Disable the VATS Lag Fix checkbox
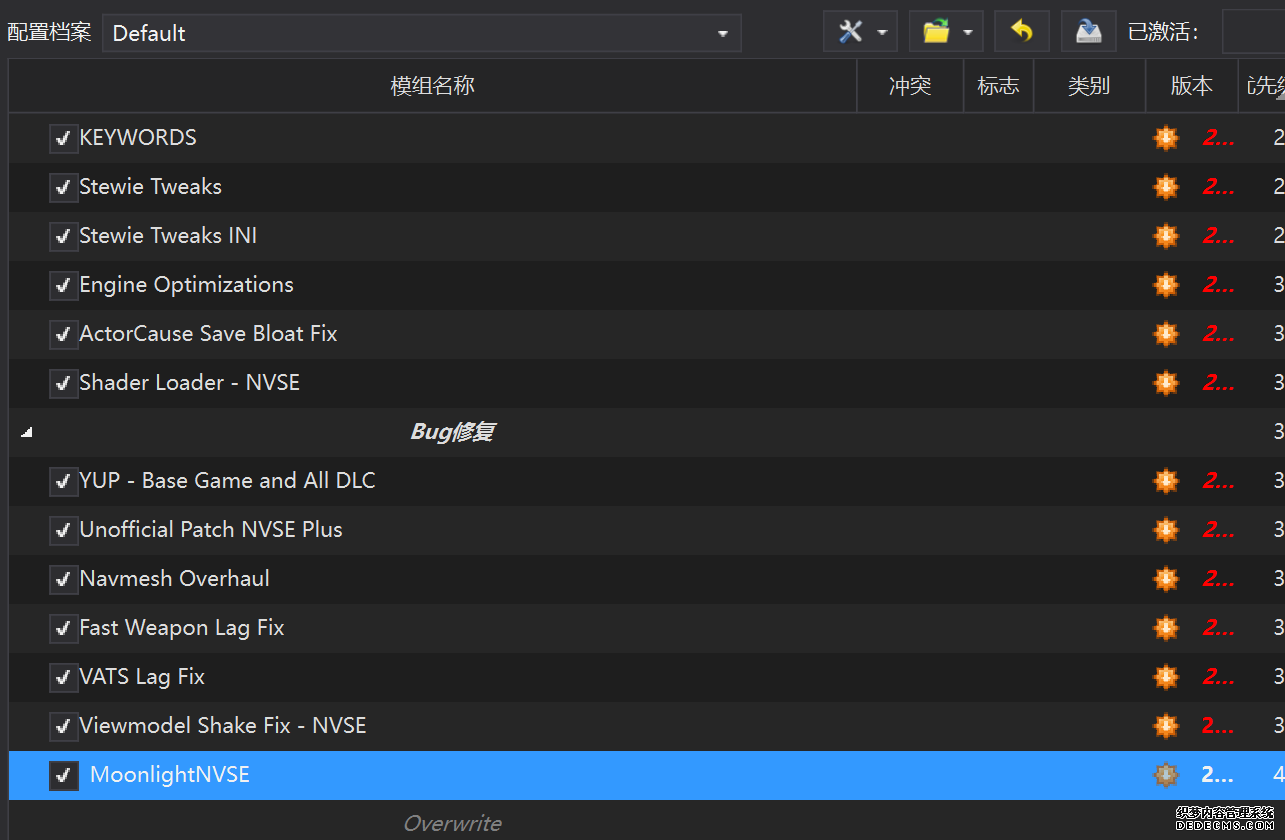Viewport: 1285px width, 840px height. click(x=63, y=677)
